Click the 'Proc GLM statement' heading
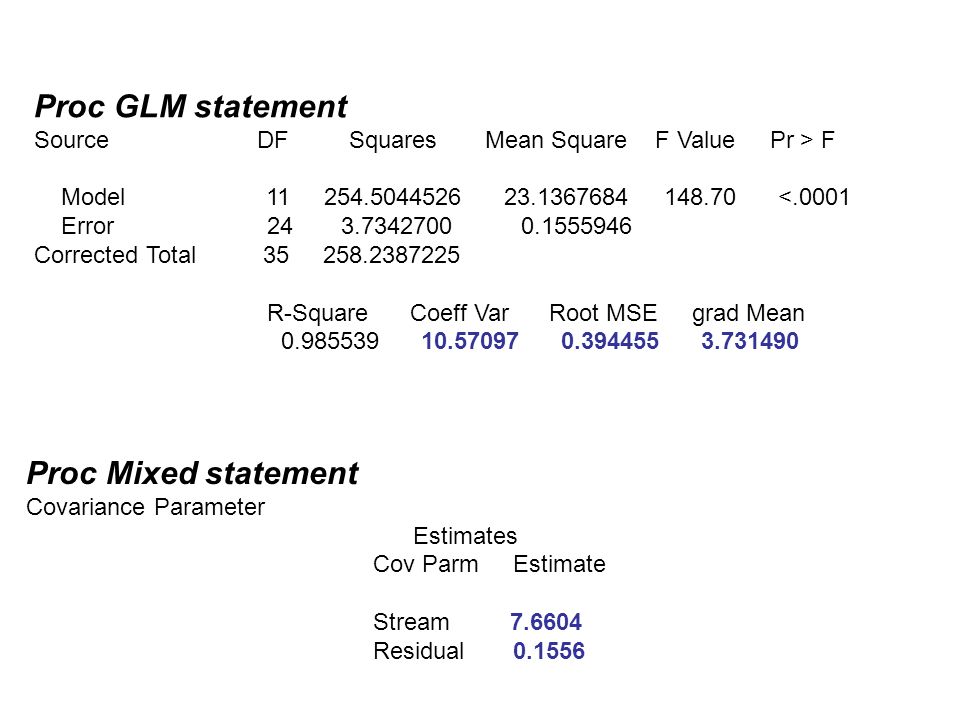This screenshot has height=720, width=960. 191,107
